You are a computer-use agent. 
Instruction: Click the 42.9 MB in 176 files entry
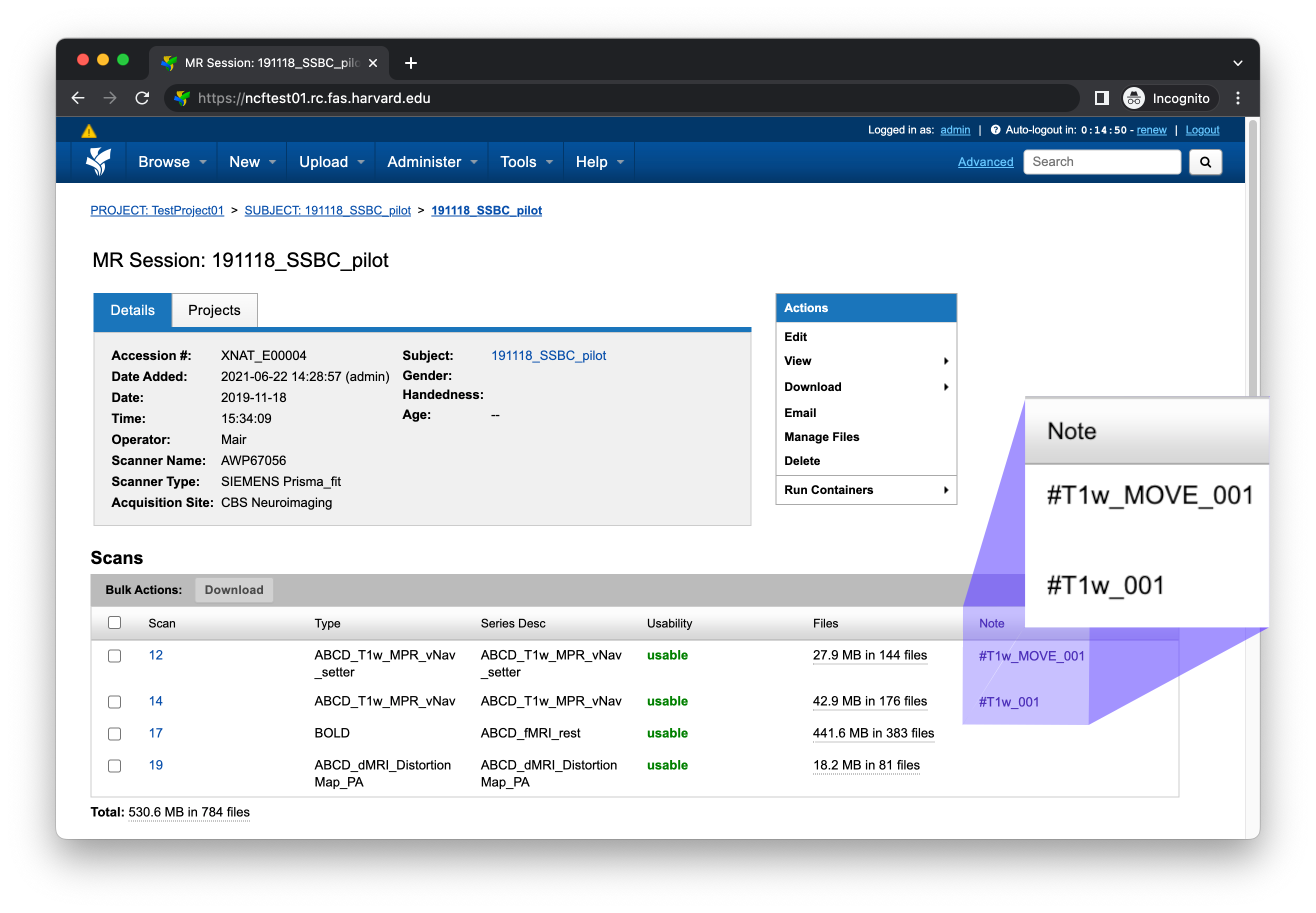(x=870, y=701)
